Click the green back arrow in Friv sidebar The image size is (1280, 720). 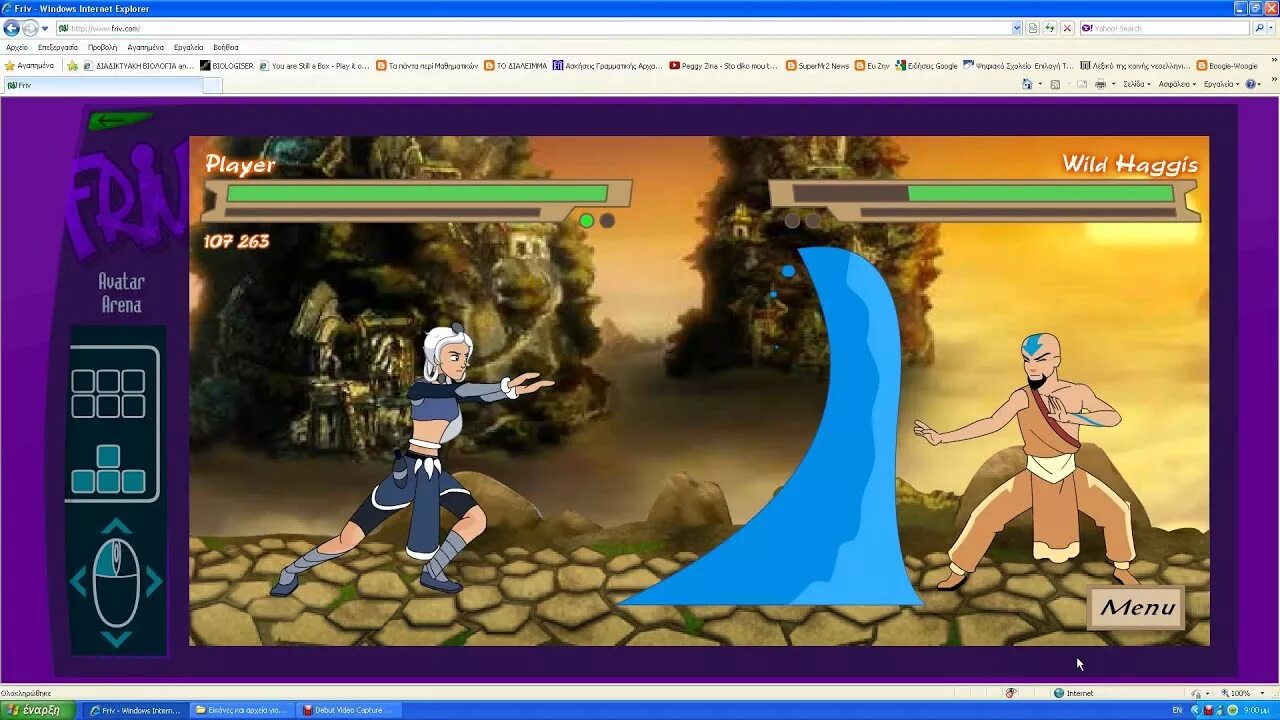pos(120,121)
